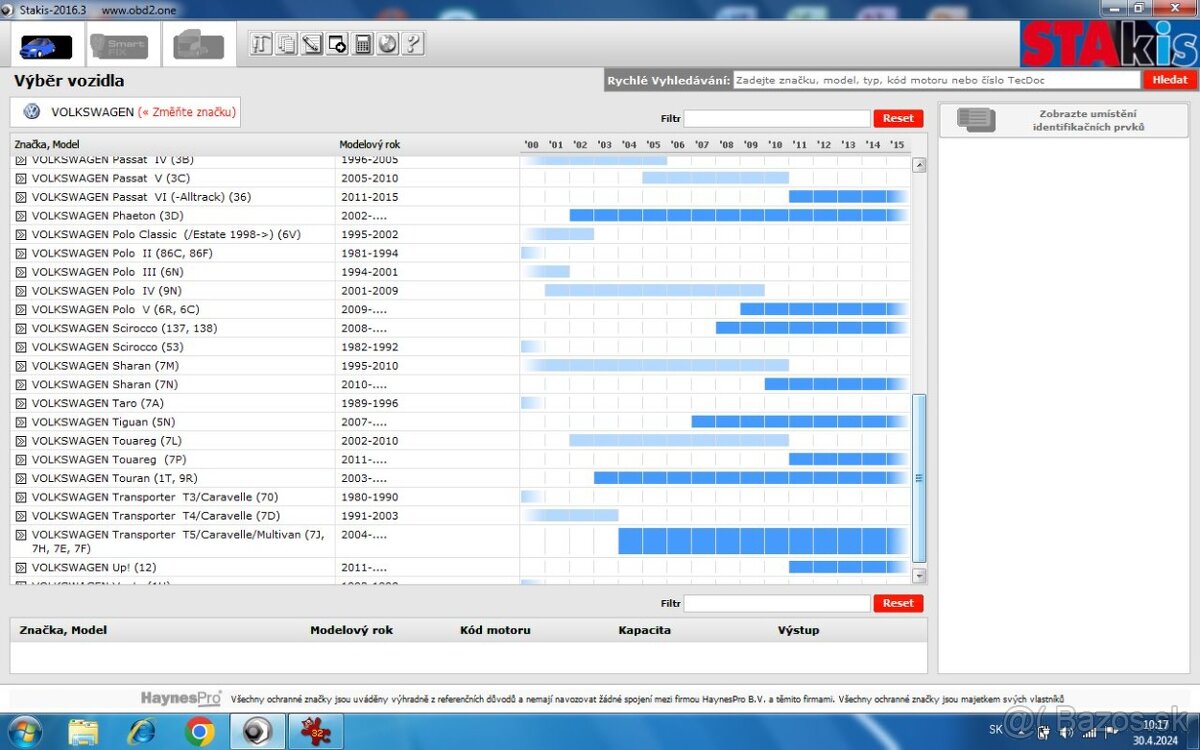Click the pencil edit toolbar icon
Screen dimensions: 1200x750
[312, 44]
